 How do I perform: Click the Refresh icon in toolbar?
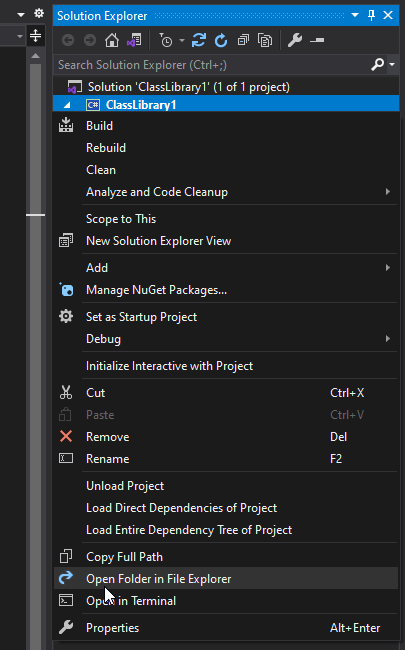point(221,41)
